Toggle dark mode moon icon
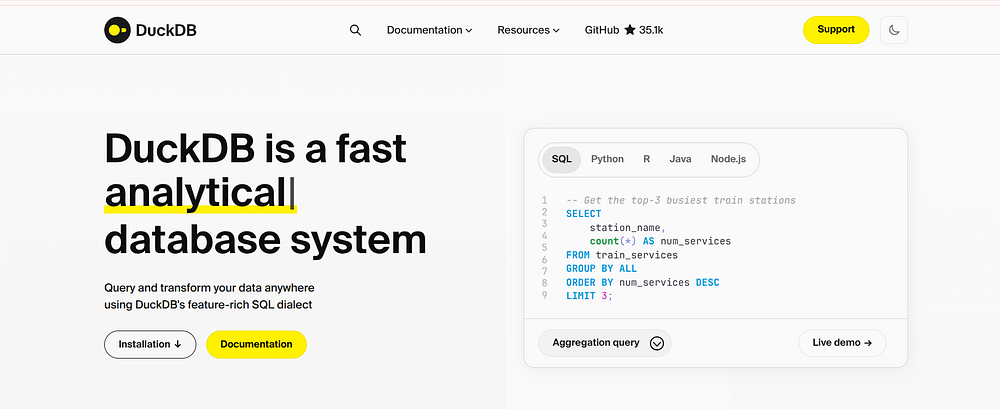The width and height of the screenshot is (1000, 409). point(893,30)
